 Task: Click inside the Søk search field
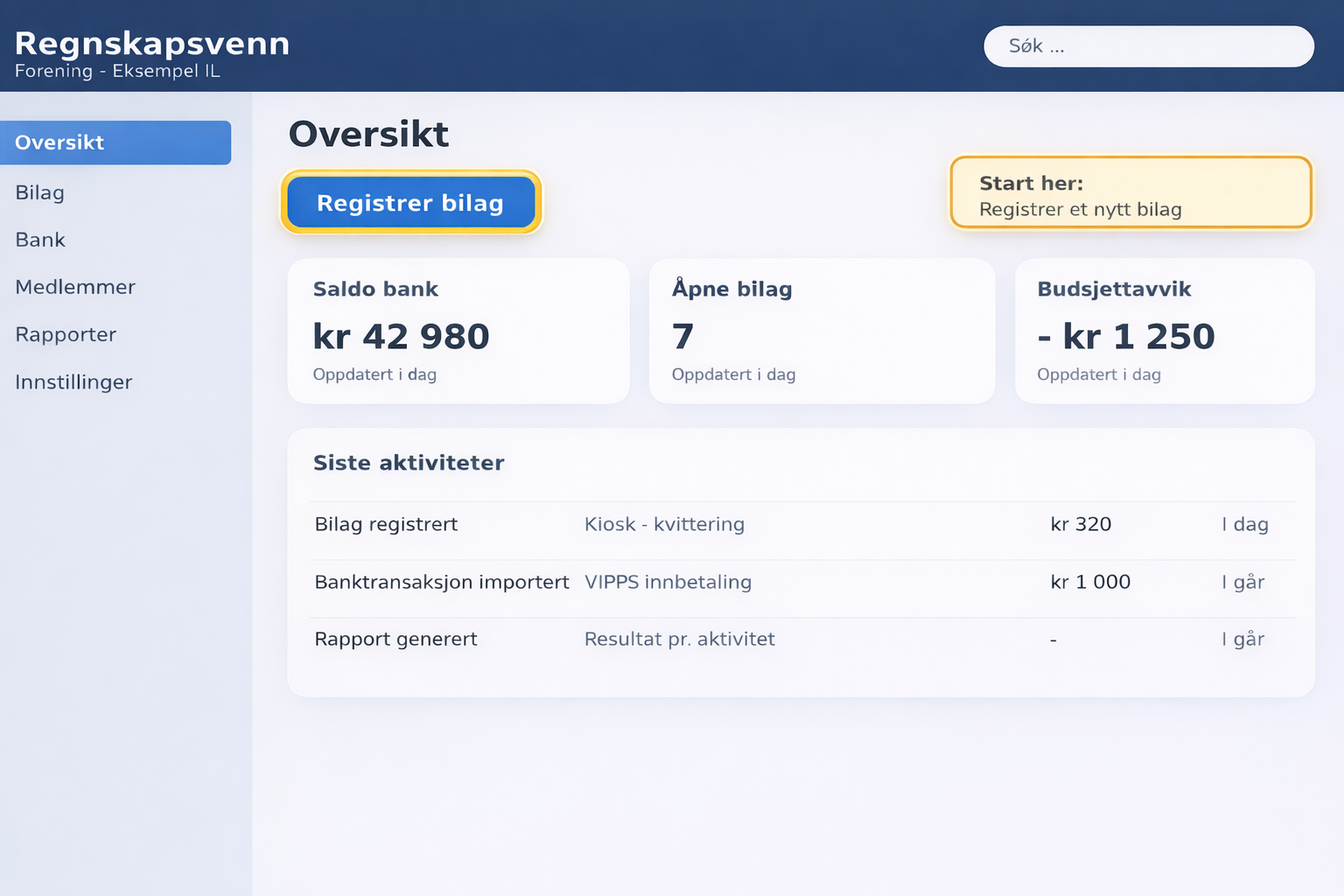pyautogui.click(x=1148, y=45)
